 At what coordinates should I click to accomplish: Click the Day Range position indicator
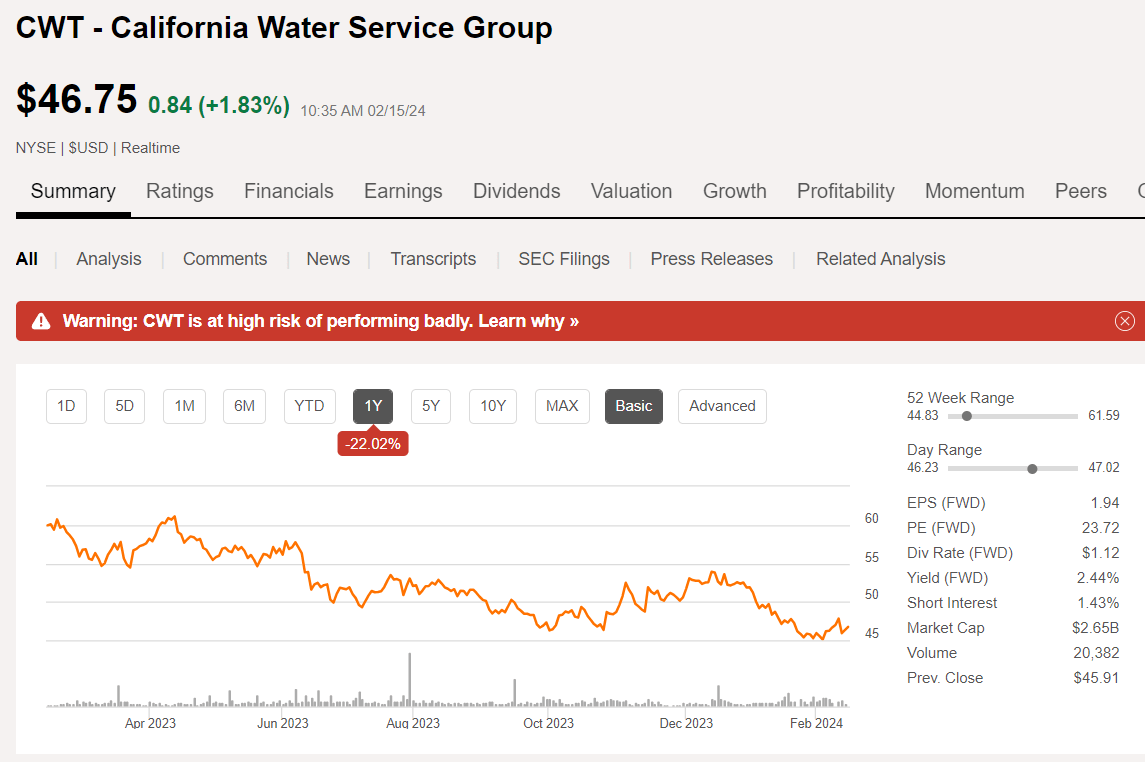[x=1030, y=467]
